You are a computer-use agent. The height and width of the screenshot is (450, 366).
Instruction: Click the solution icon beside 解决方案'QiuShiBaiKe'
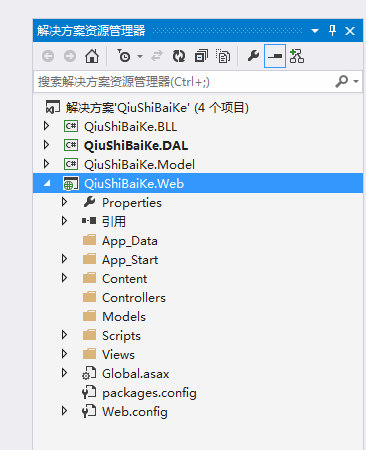53,107
